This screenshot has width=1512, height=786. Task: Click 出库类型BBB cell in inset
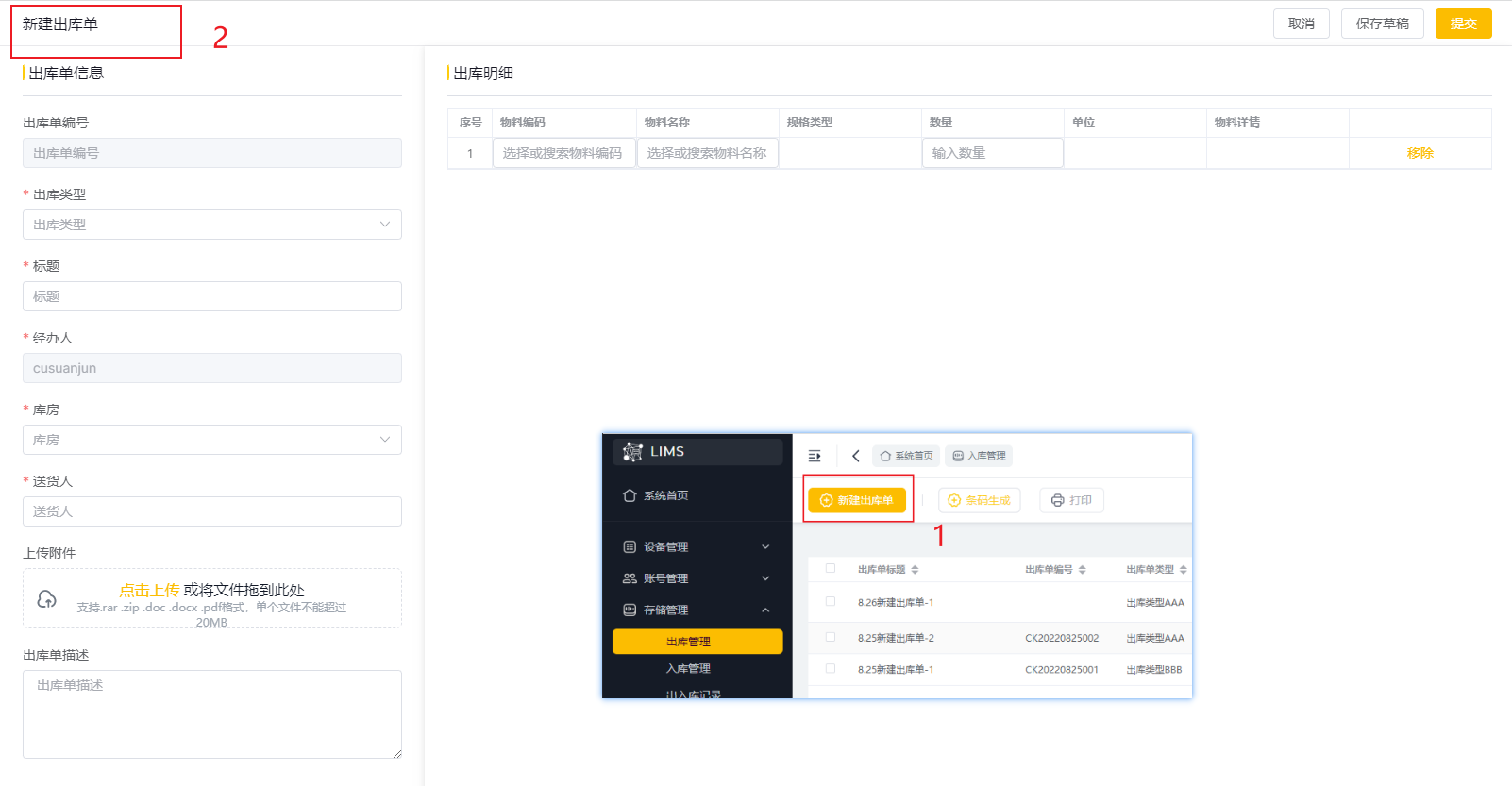pos(1153,670)
